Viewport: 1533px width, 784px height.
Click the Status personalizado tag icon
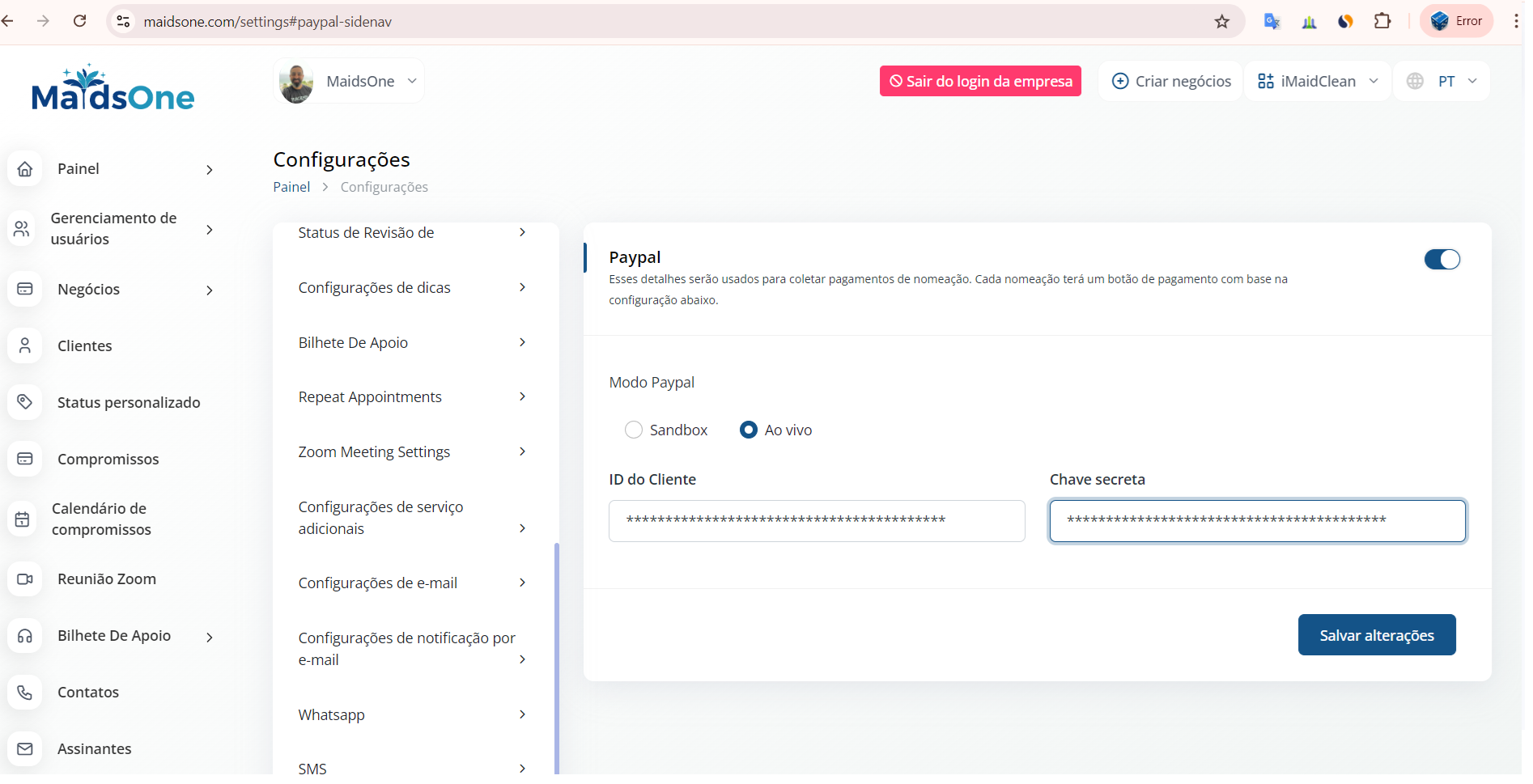(25, 402)
